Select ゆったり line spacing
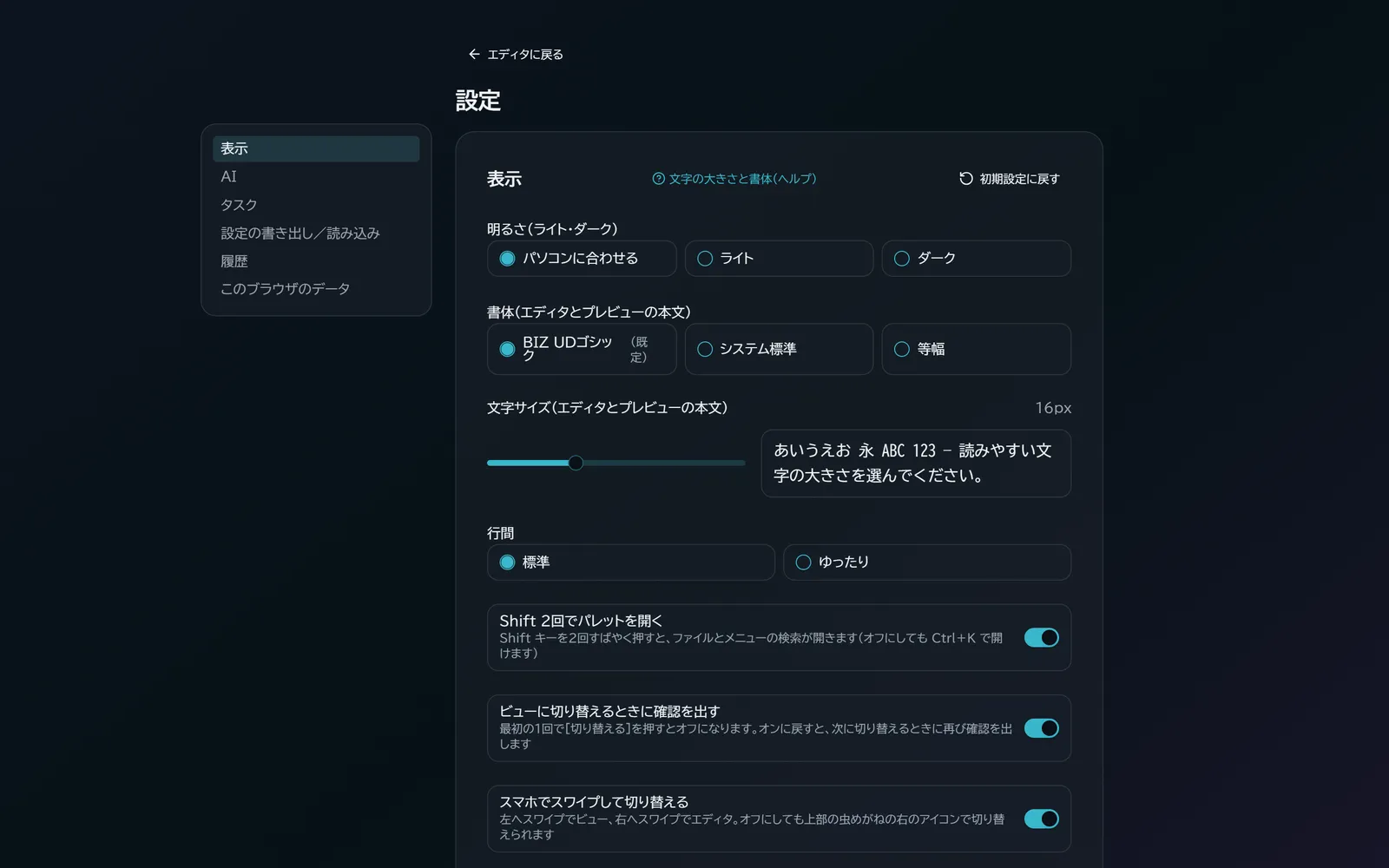 tap(926, 562)
